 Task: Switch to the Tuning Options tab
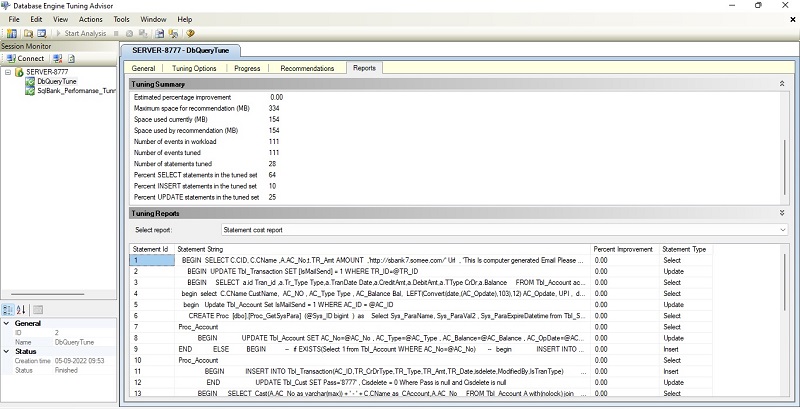[194, 68]
